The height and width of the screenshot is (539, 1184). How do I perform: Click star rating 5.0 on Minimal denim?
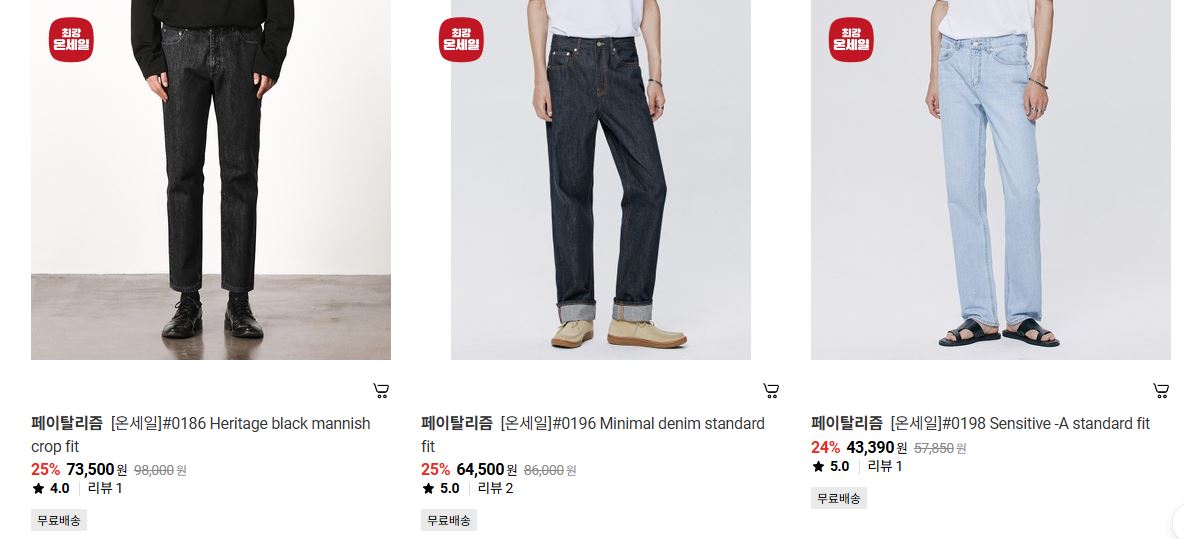(441, 488)
